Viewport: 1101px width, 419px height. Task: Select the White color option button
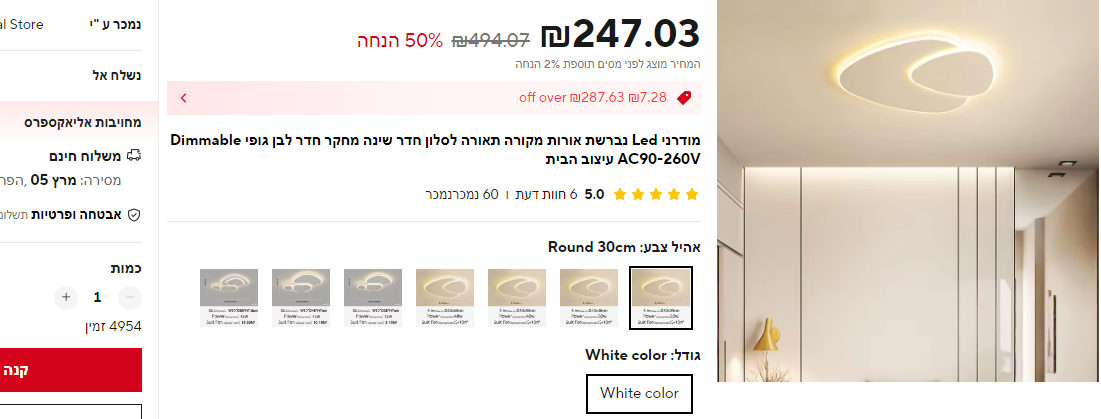(x=640, y=393)
